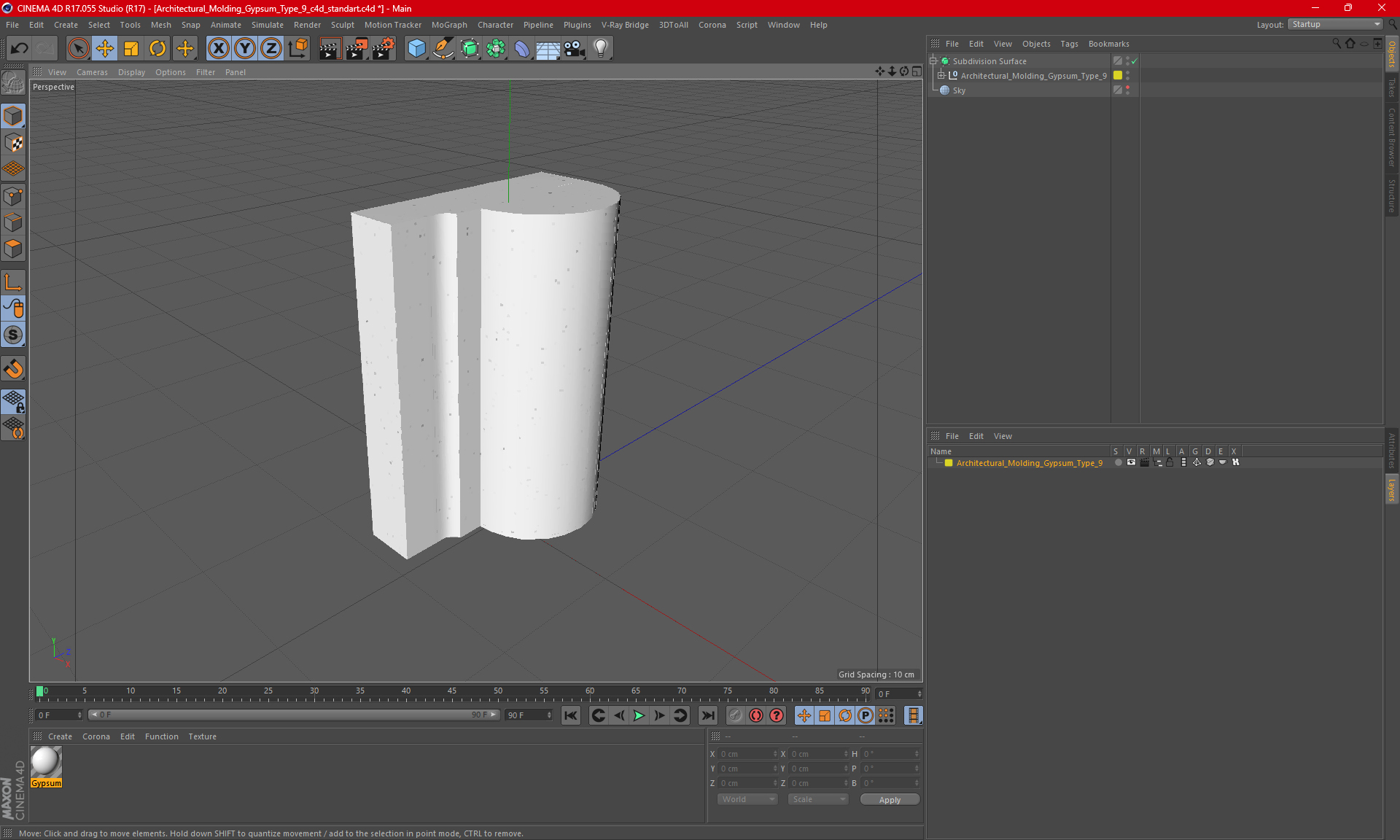Enable Polygons mode
This screenshot has height=840, width=1400.
coord(13,249)
